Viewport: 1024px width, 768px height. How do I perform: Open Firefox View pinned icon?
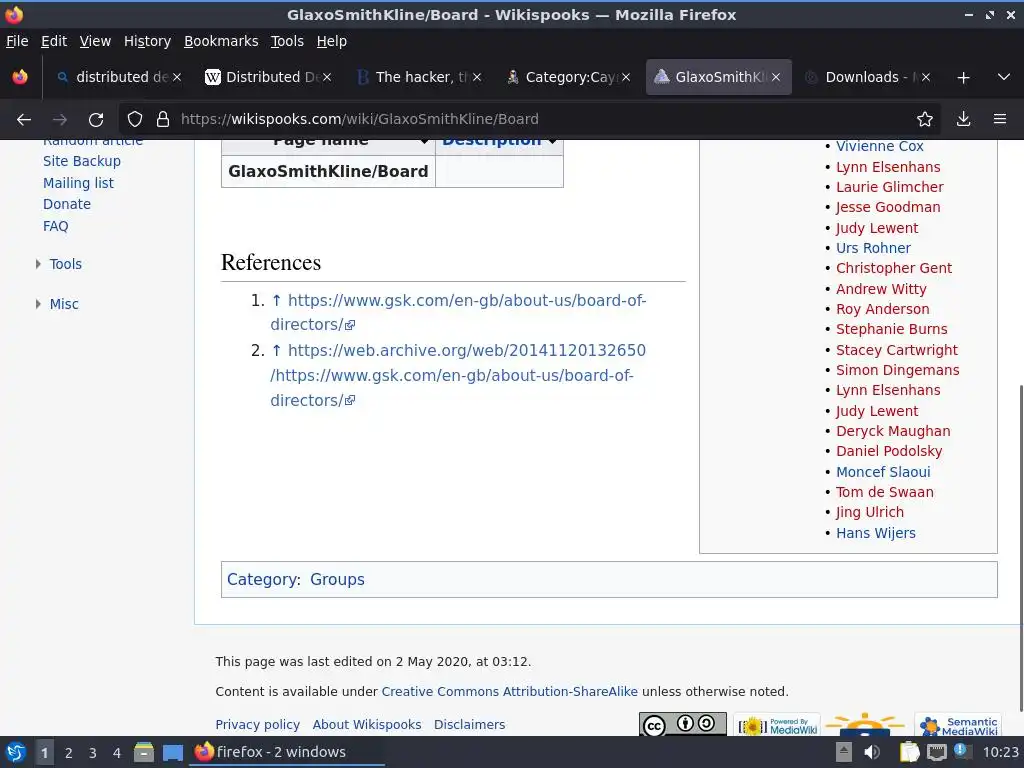20,77
